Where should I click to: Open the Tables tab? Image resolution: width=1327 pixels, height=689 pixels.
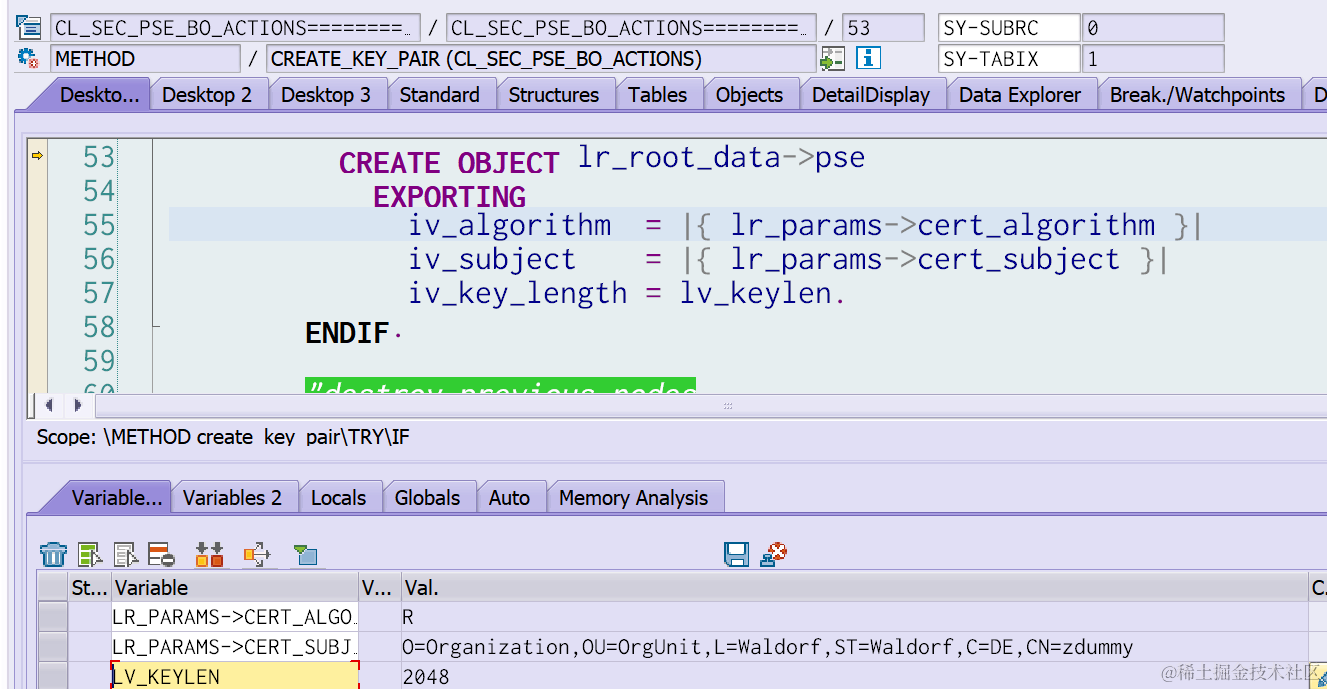click(x=657, y=95)
